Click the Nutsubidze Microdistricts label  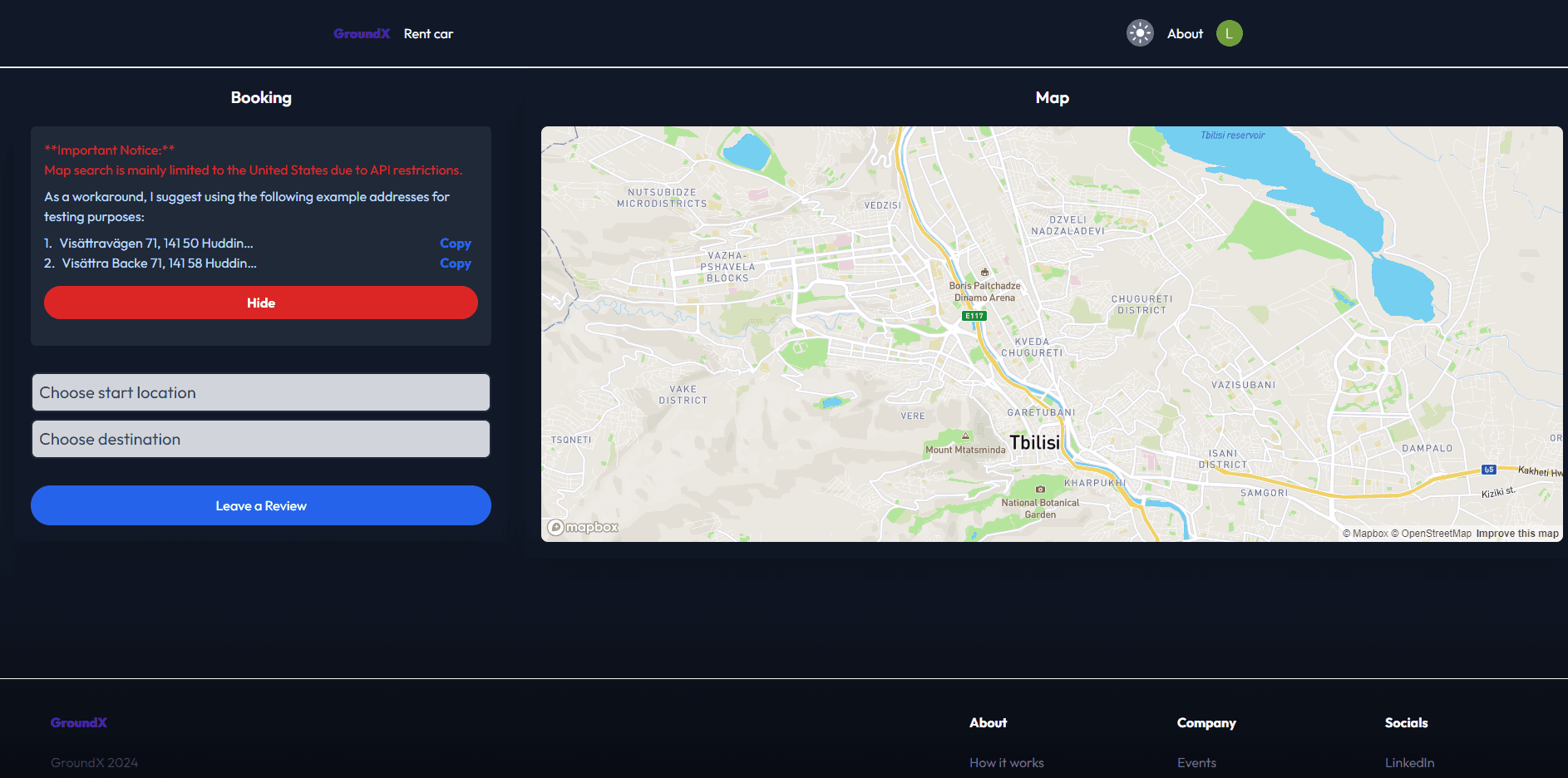click(662, 198)
